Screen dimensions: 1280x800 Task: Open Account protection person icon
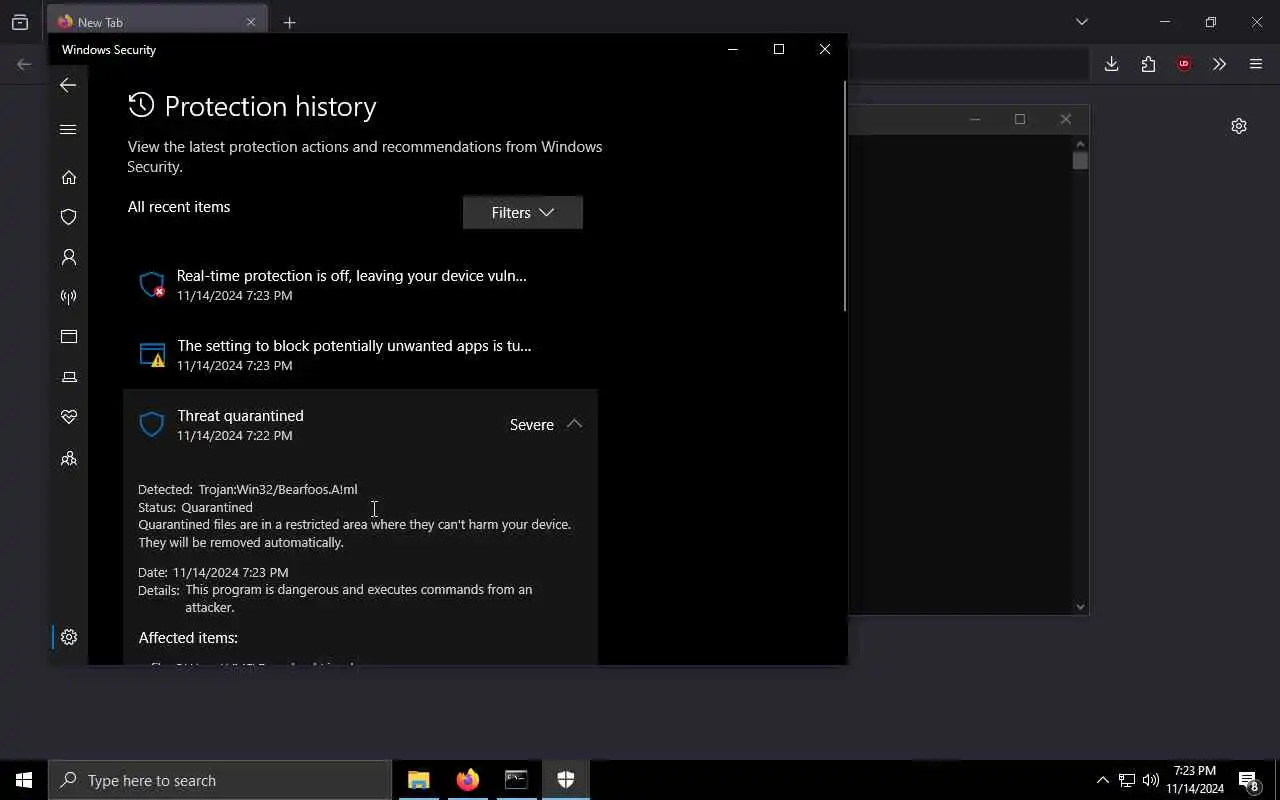(69, 257)
